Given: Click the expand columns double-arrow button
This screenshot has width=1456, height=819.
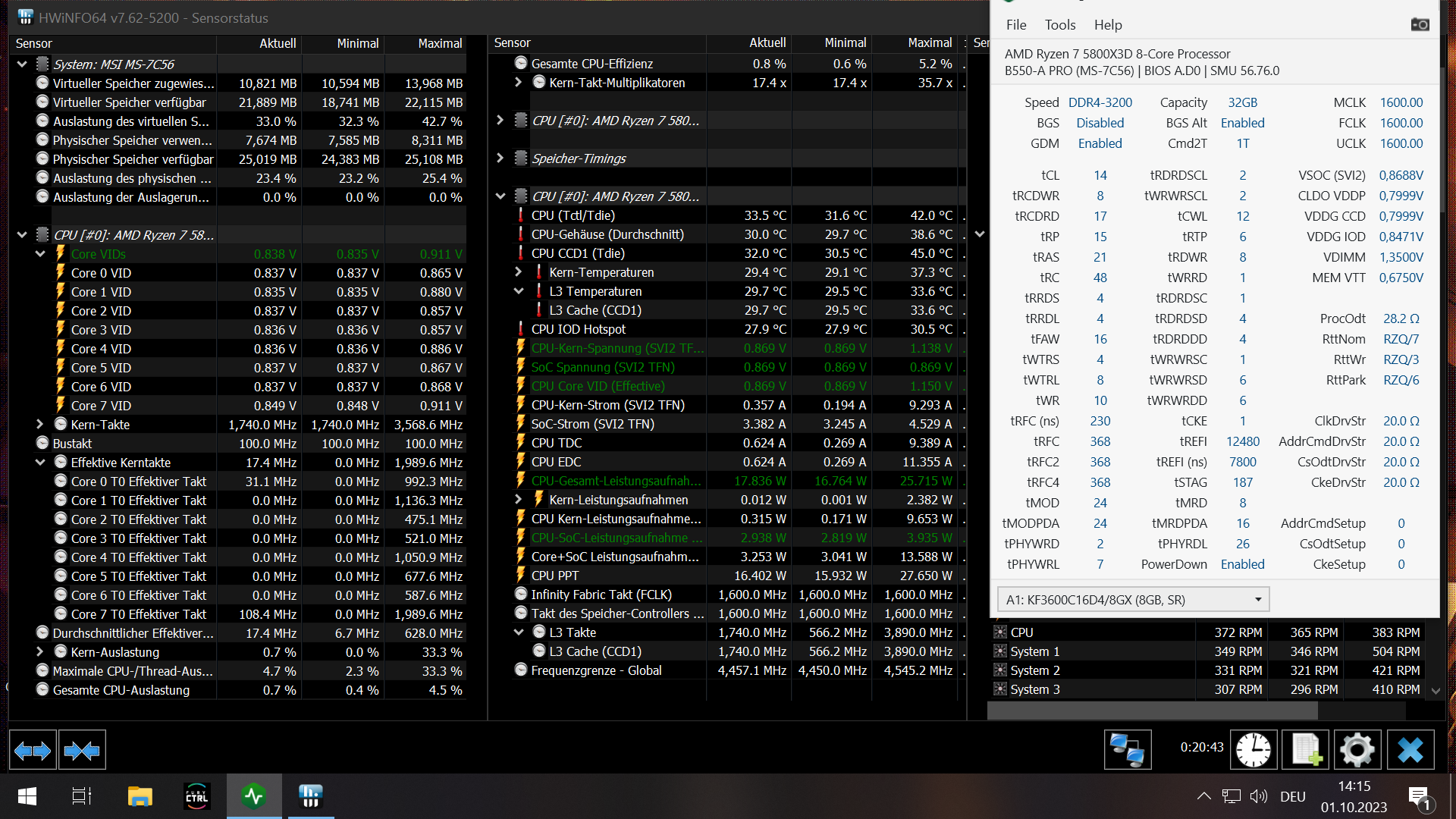Looking at the screenshot, I should [33, 751].
